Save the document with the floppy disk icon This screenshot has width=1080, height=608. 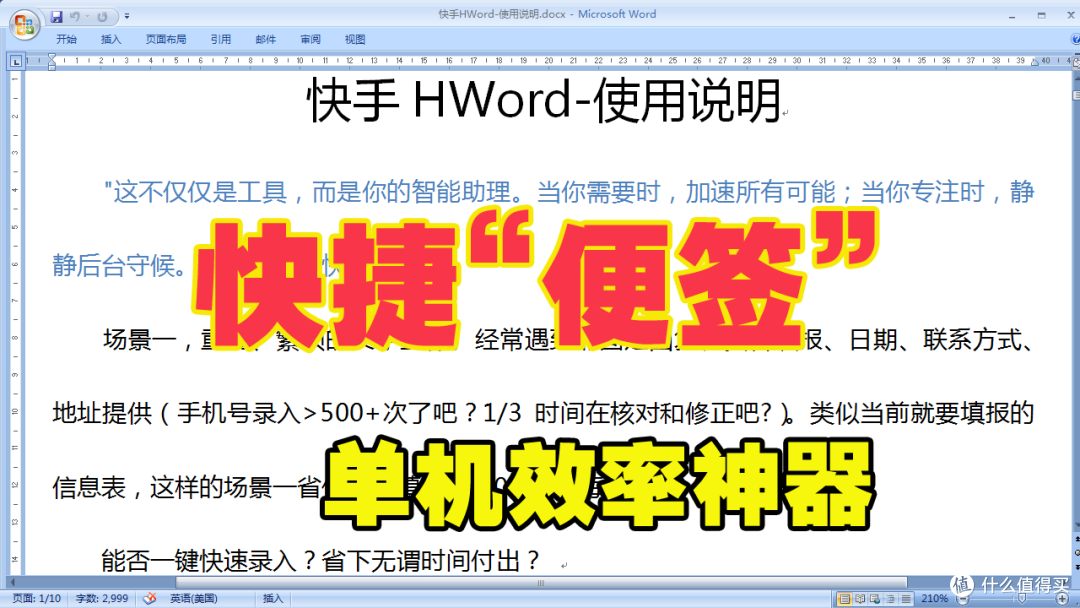click(x=56, y=17)
